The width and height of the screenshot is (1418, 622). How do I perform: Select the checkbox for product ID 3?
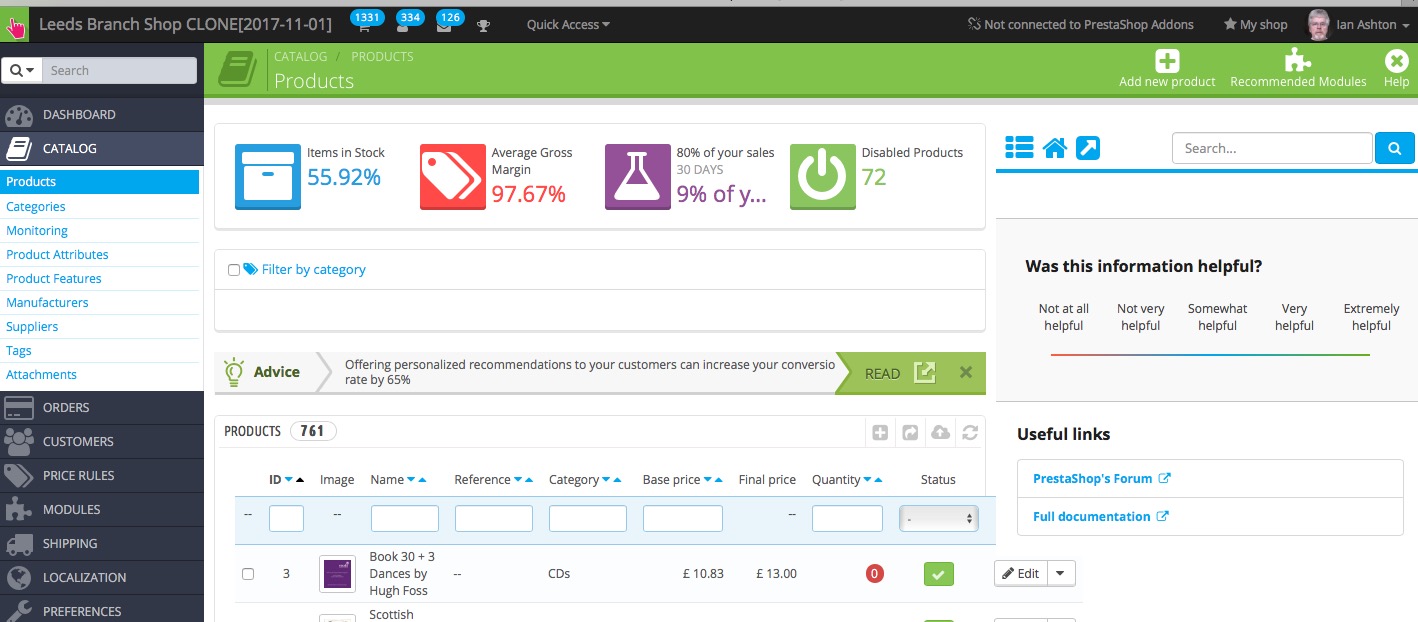click(248, 574)
